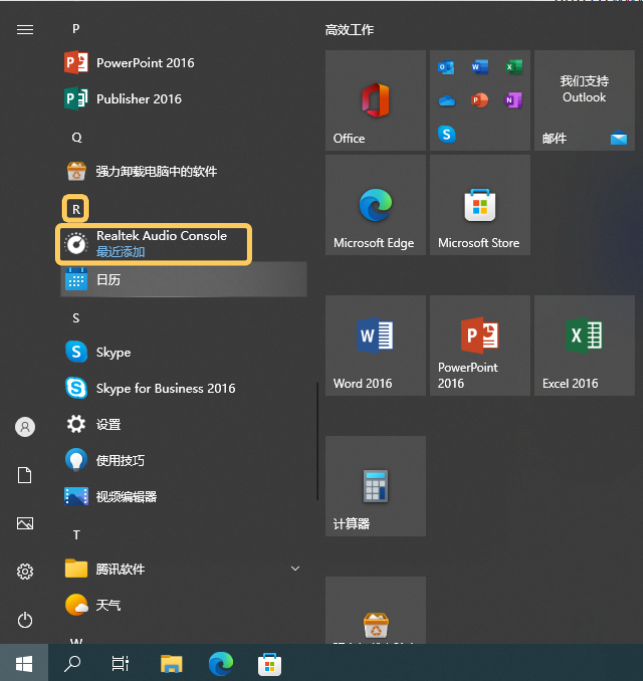The image size is (643, 681).
Task: Open the user account button in the sidebar
Action: click(25, 427)
